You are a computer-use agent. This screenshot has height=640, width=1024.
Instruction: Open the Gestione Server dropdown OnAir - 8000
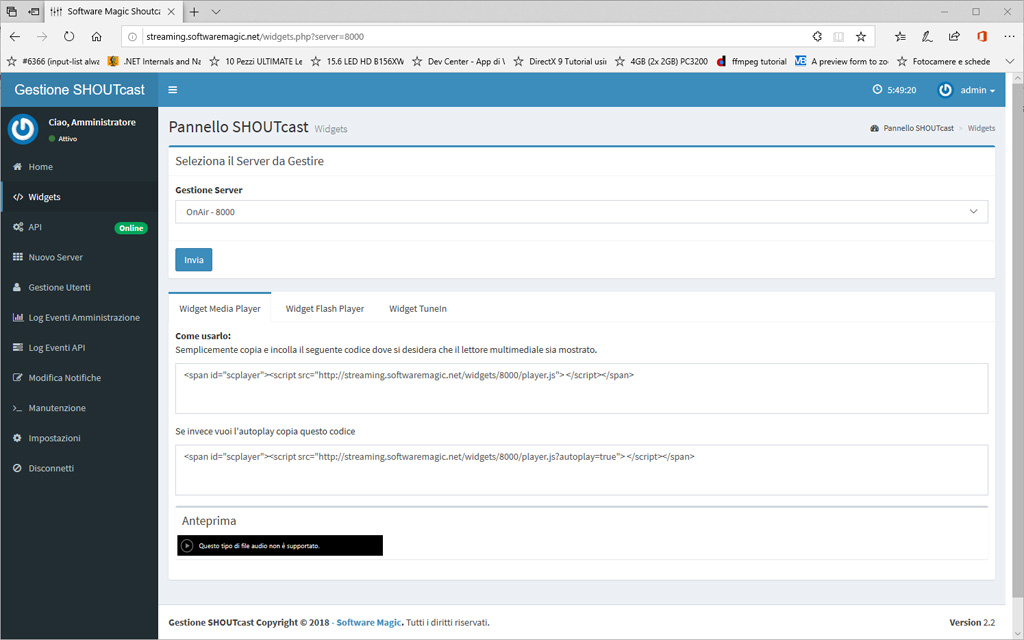581,212
